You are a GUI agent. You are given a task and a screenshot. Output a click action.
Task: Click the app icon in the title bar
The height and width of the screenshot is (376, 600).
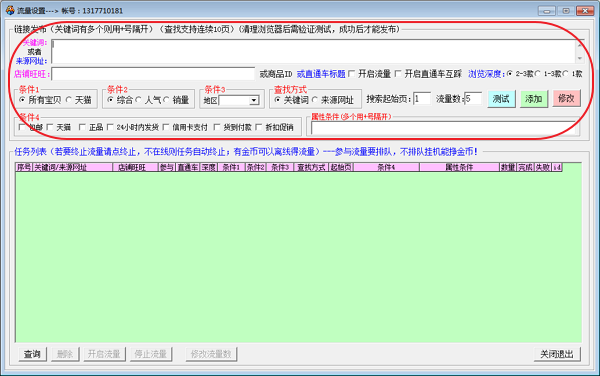click(10, 10)
